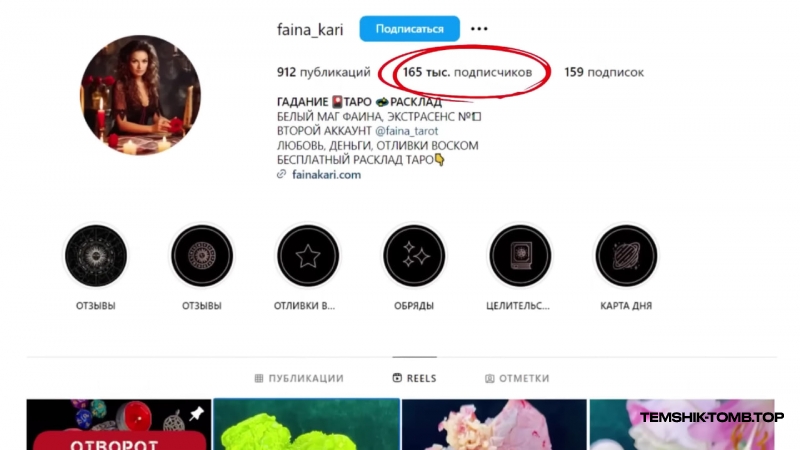
Task: View the 165 тыс. подписчиков list
Action: point(467,72)
